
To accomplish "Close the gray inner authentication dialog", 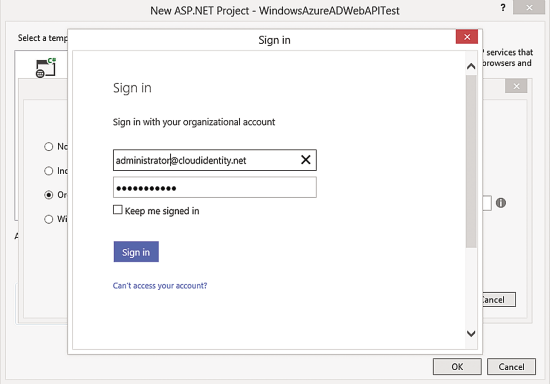I will 516,86.
